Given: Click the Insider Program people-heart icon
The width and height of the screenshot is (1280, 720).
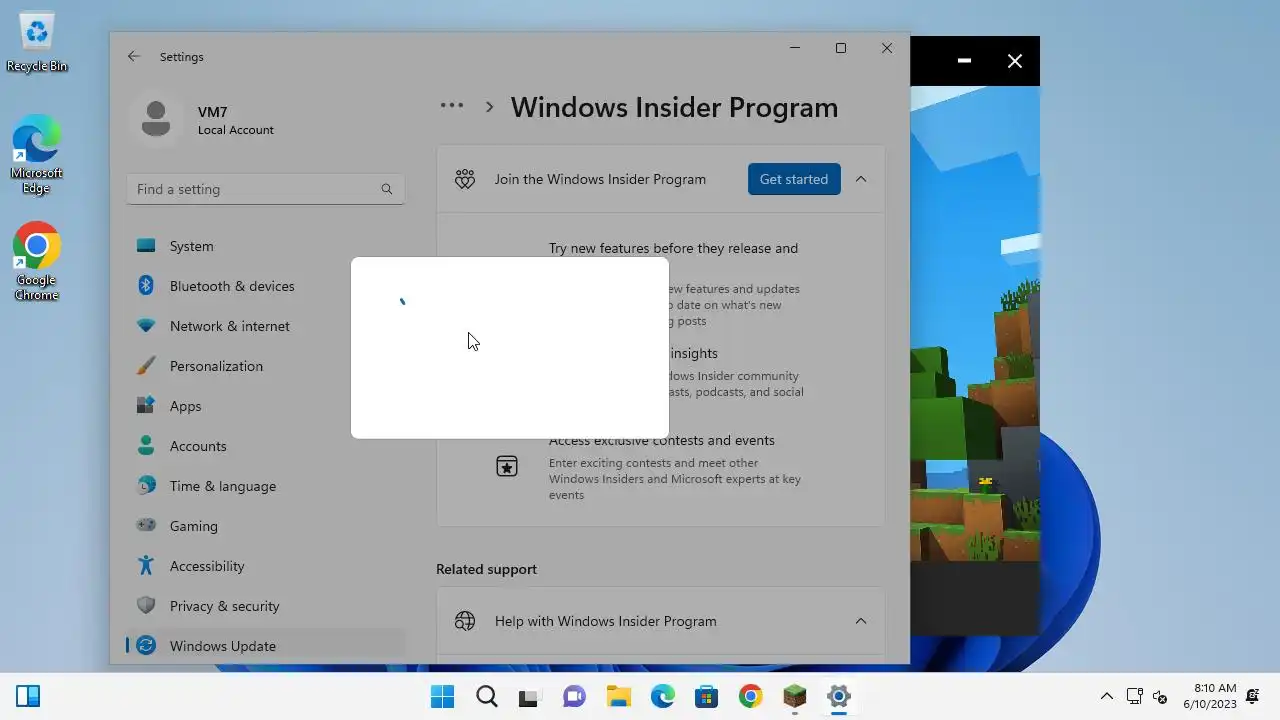Looking at the screenshot, I should point(465,179).
